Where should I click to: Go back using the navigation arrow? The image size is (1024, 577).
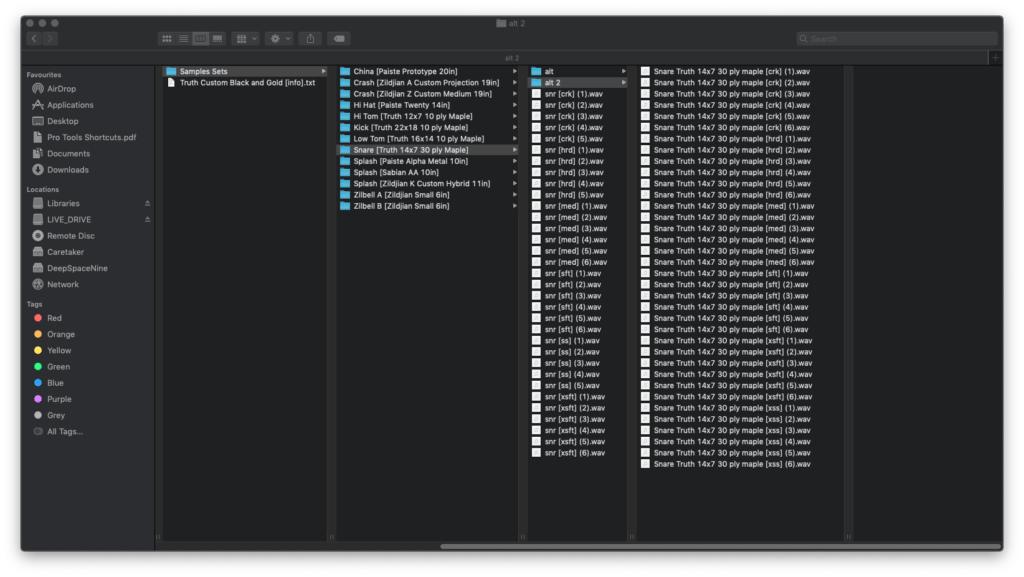pos(36,38)
